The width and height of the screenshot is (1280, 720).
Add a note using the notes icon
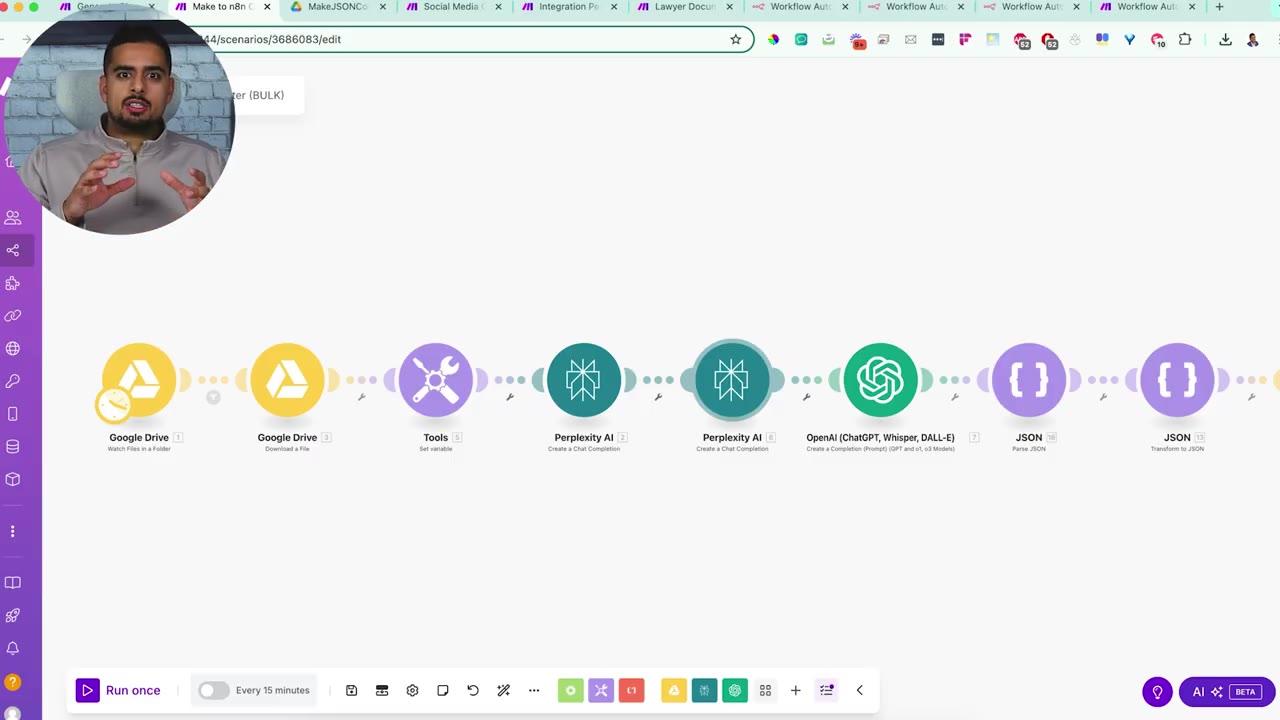[x=443, y=690]
